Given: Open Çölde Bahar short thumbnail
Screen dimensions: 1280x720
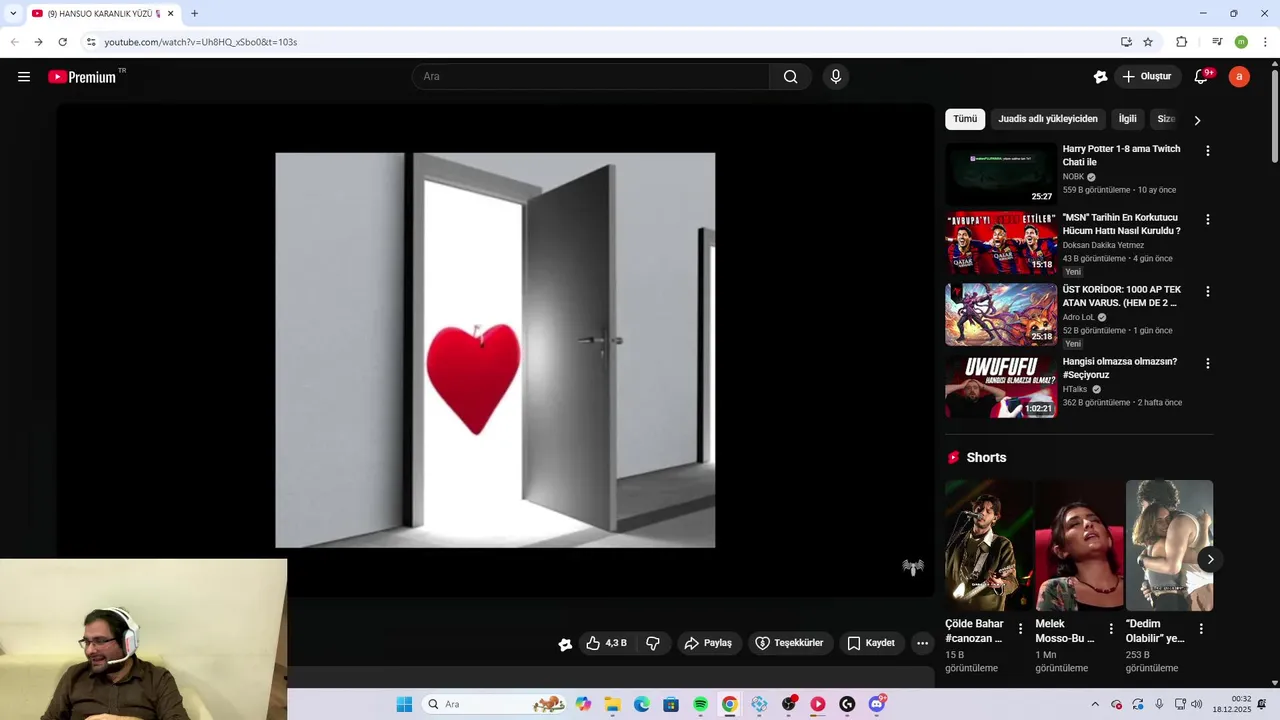Looking at the screenshot, I should click(989, 545).
